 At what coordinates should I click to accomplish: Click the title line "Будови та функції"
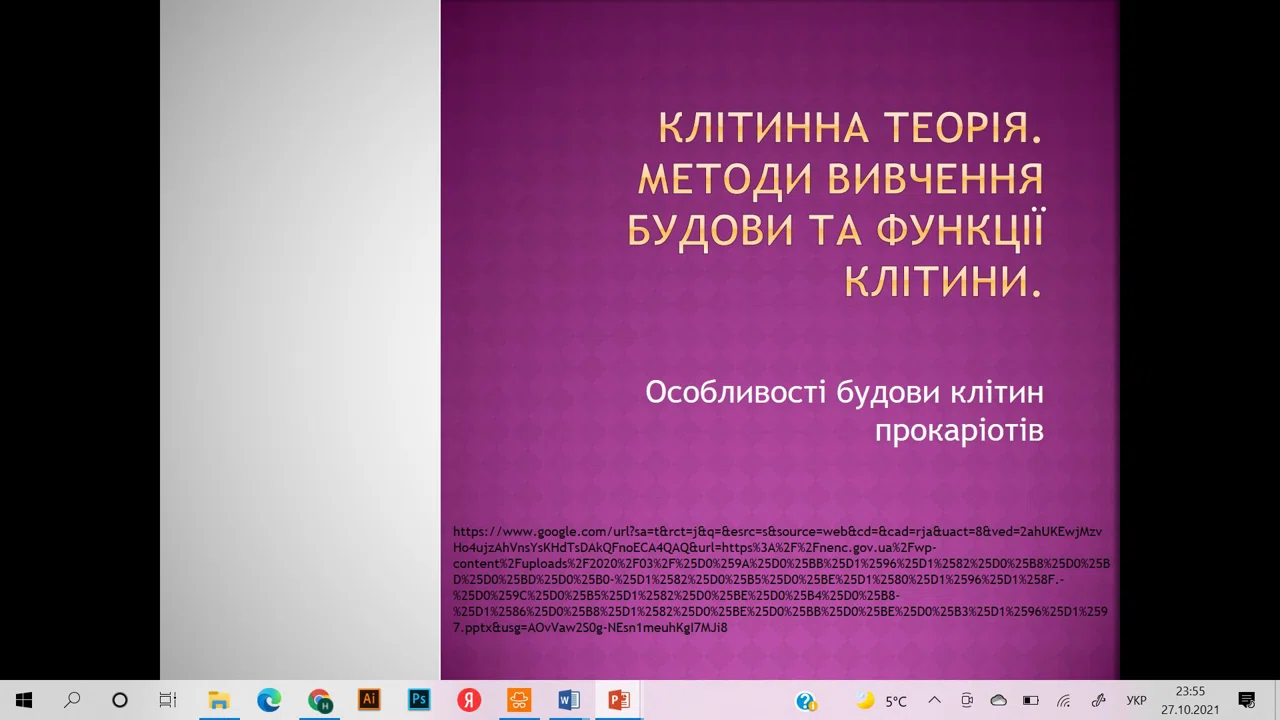click(836, 230)
